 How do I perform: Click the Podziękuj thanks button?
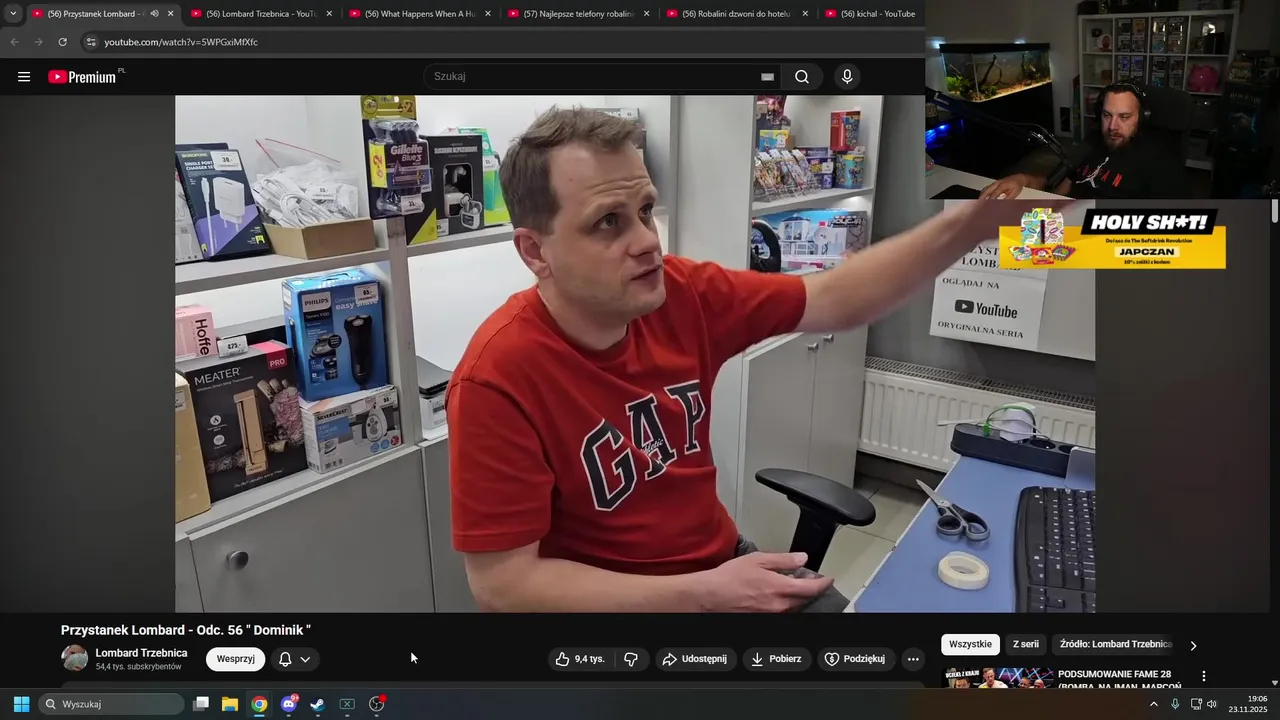point(855,659)
